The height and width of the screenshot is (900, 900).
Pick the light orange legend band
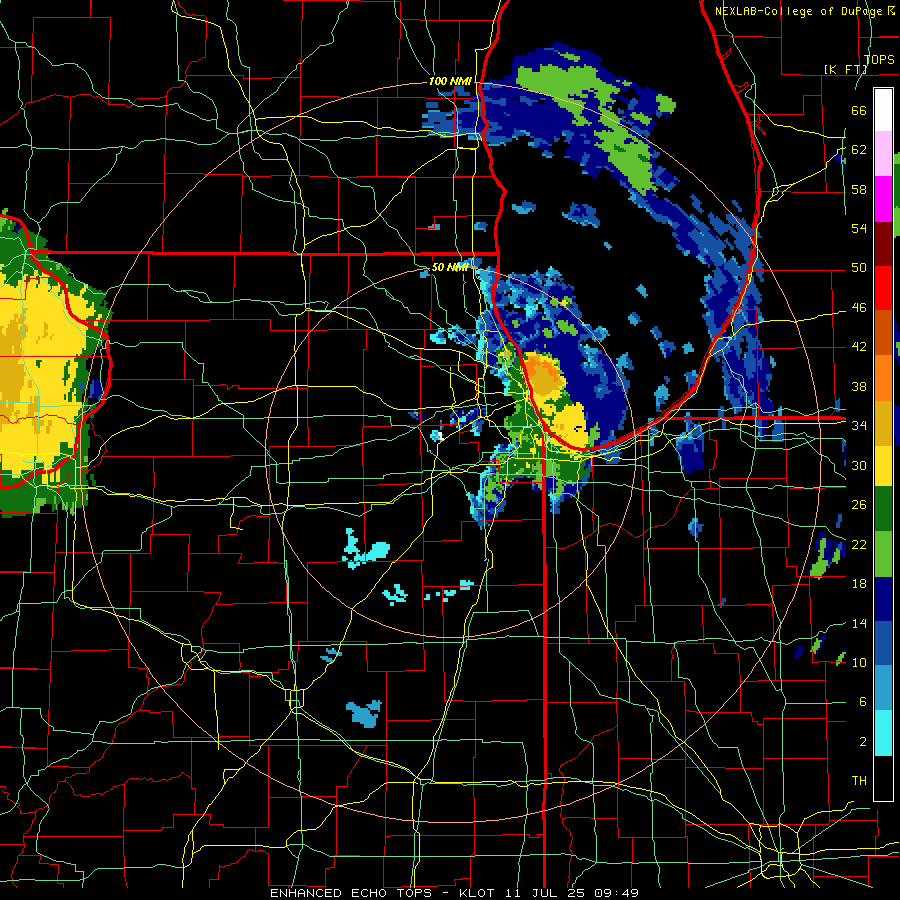(883, 378)
